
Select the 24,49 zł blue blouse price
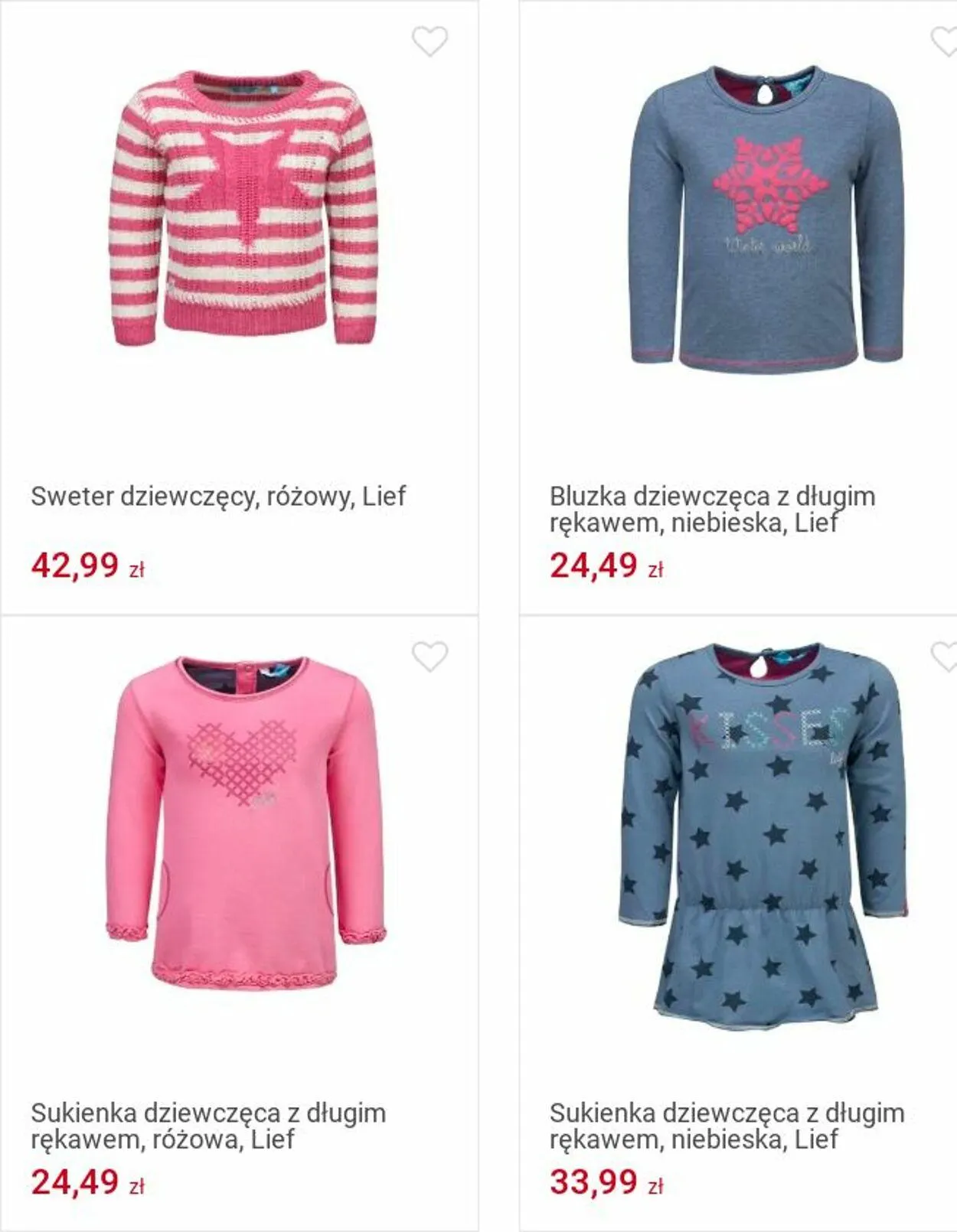click(606, 566)
